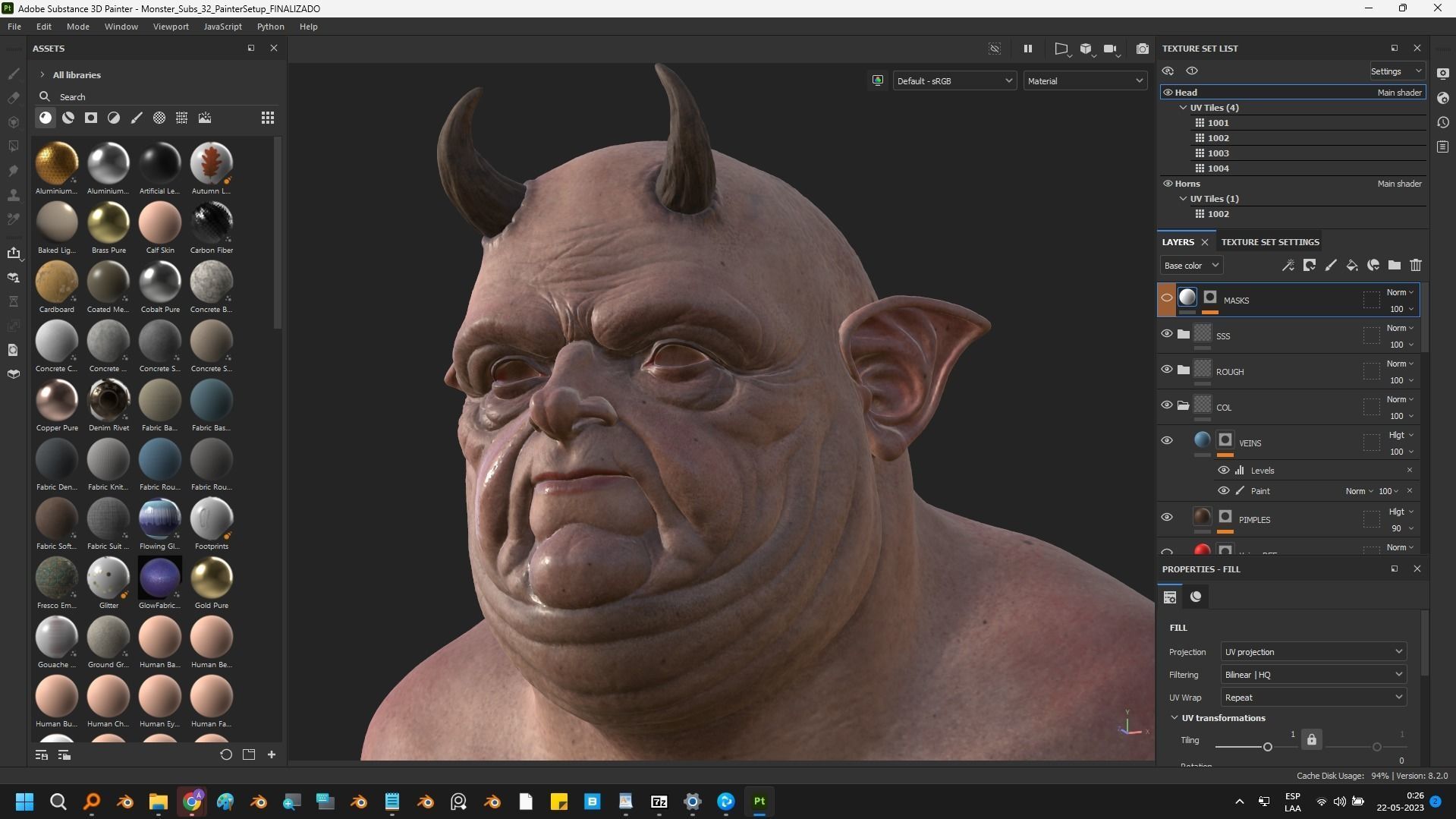This screenshot has height=819, width=1456.
Task: Close the Assets panel
Action: [274, 48]
